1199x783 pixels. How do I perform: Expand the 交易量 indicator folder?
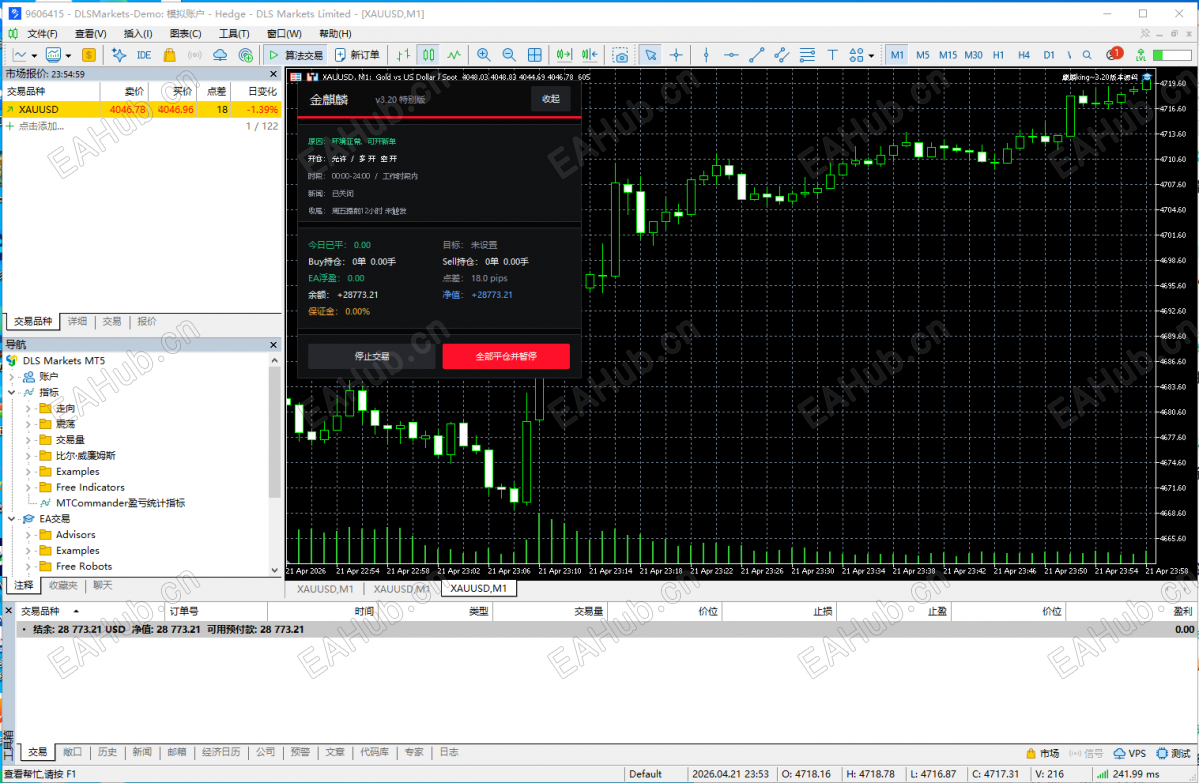coord(28,440)
